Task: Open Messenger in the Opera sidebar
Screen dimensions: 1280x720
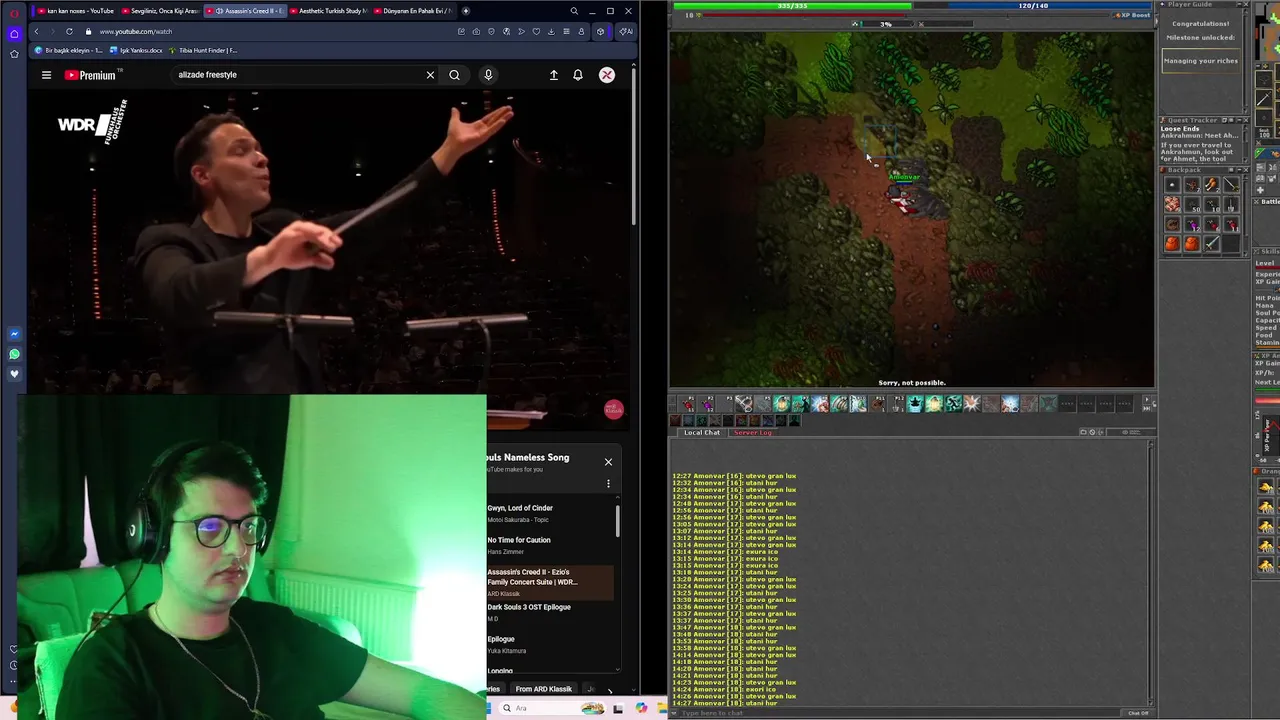Action: click(x=14, y=334)
